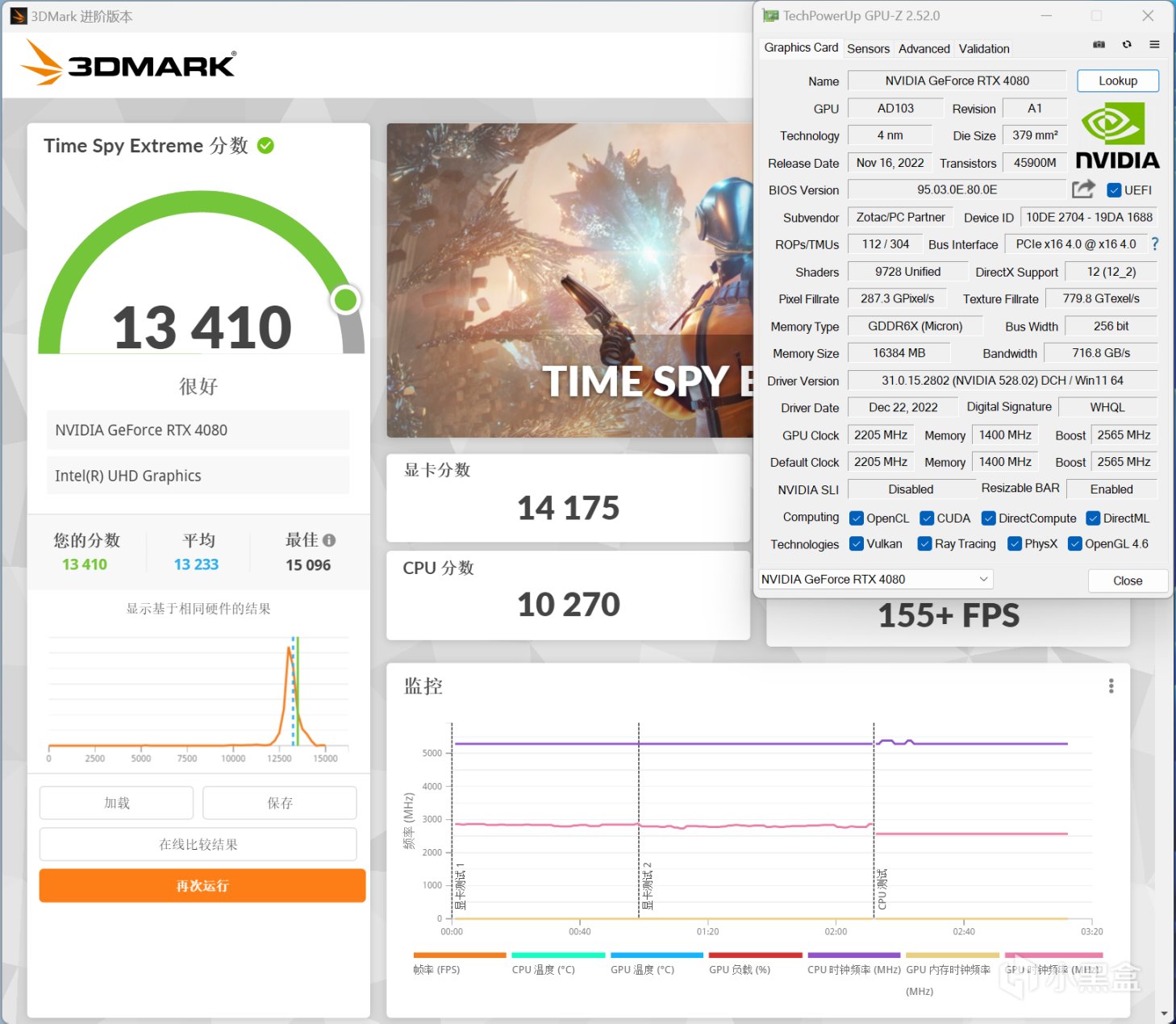Click the 在线比较结果 button

coord(198,844)
